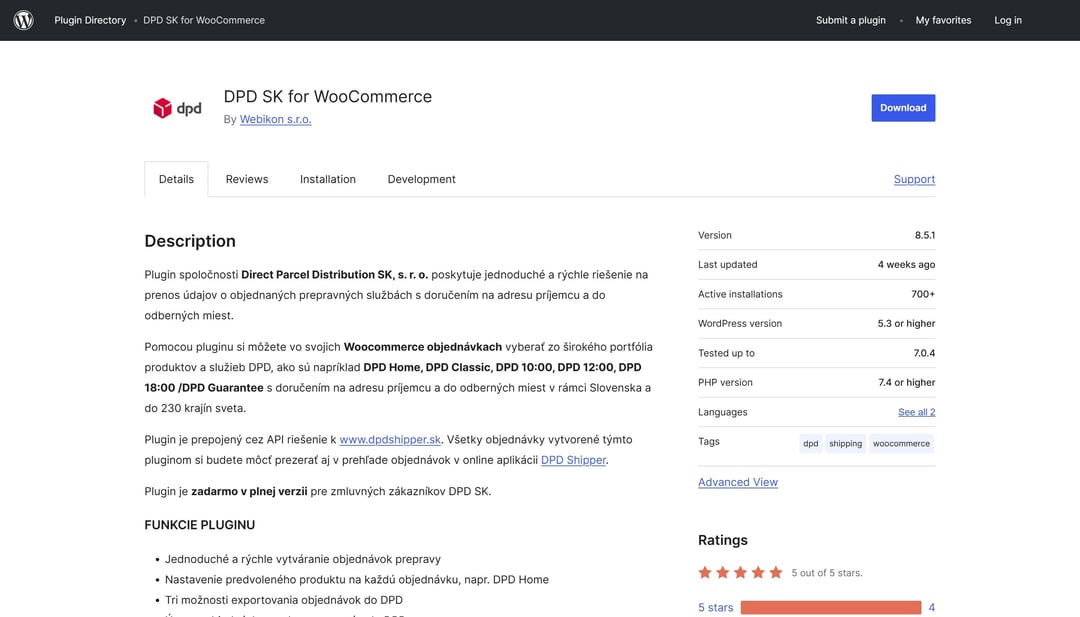Go to My favorites
The width and height of the screenshot is (1080, 617).
pyautogui.click(x=943, y=20)
